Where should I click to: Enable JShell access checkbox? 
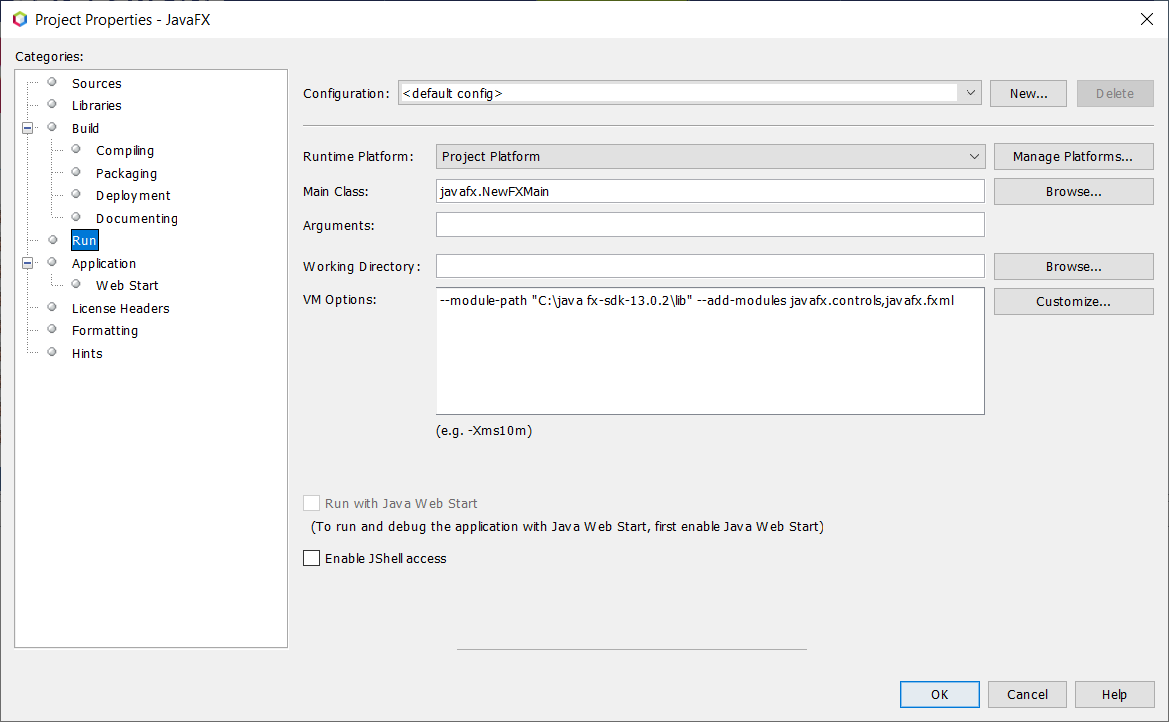[x=312, y=558]
